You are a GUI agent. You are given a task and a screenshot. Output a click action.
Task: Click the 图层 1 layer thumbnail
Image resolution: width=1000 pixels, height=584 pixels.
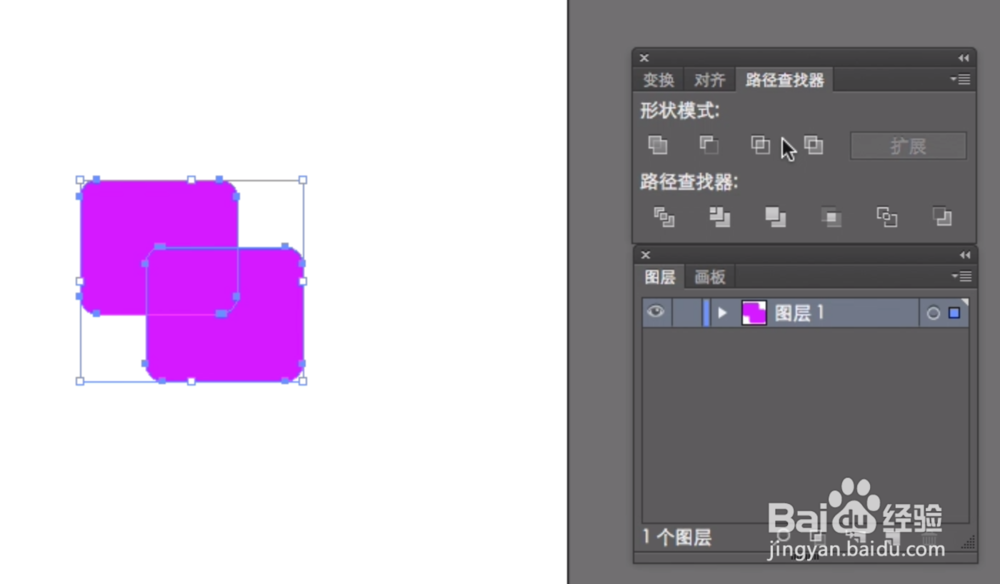click(754, 313)
